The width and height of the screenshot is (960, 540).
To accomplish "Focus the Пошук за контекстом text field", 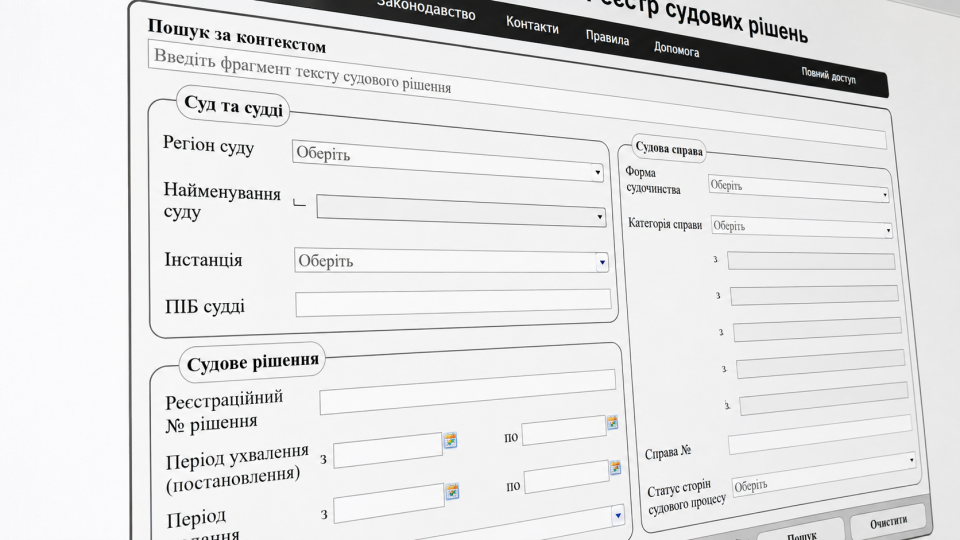I will click(x=517, y=96).
